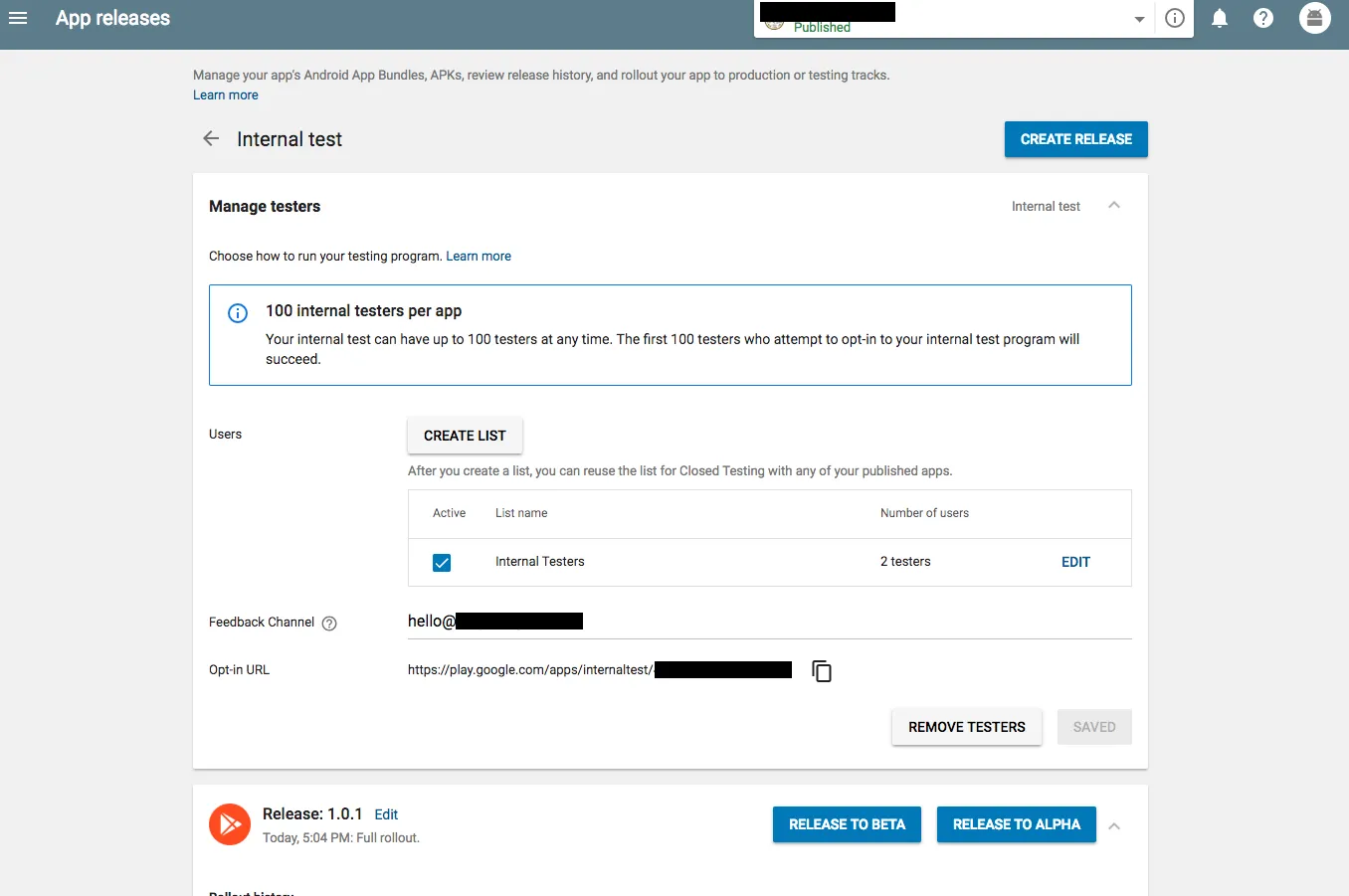Click EDIT for Internal Testers list

point(1075,562)
